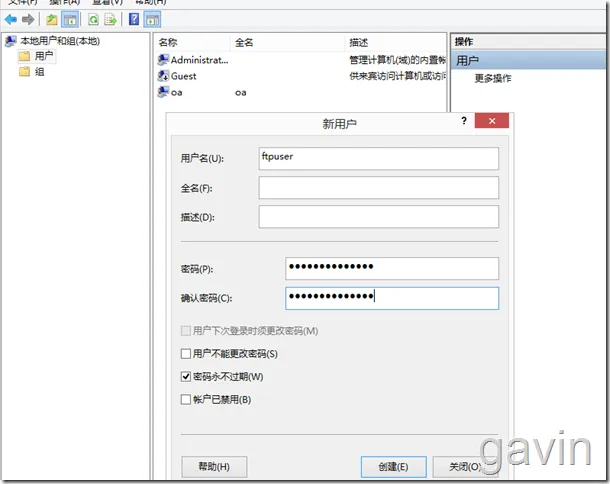
Task: Click the Administrator user account icon
Action: pyautogui.click(x=163, y=60)
